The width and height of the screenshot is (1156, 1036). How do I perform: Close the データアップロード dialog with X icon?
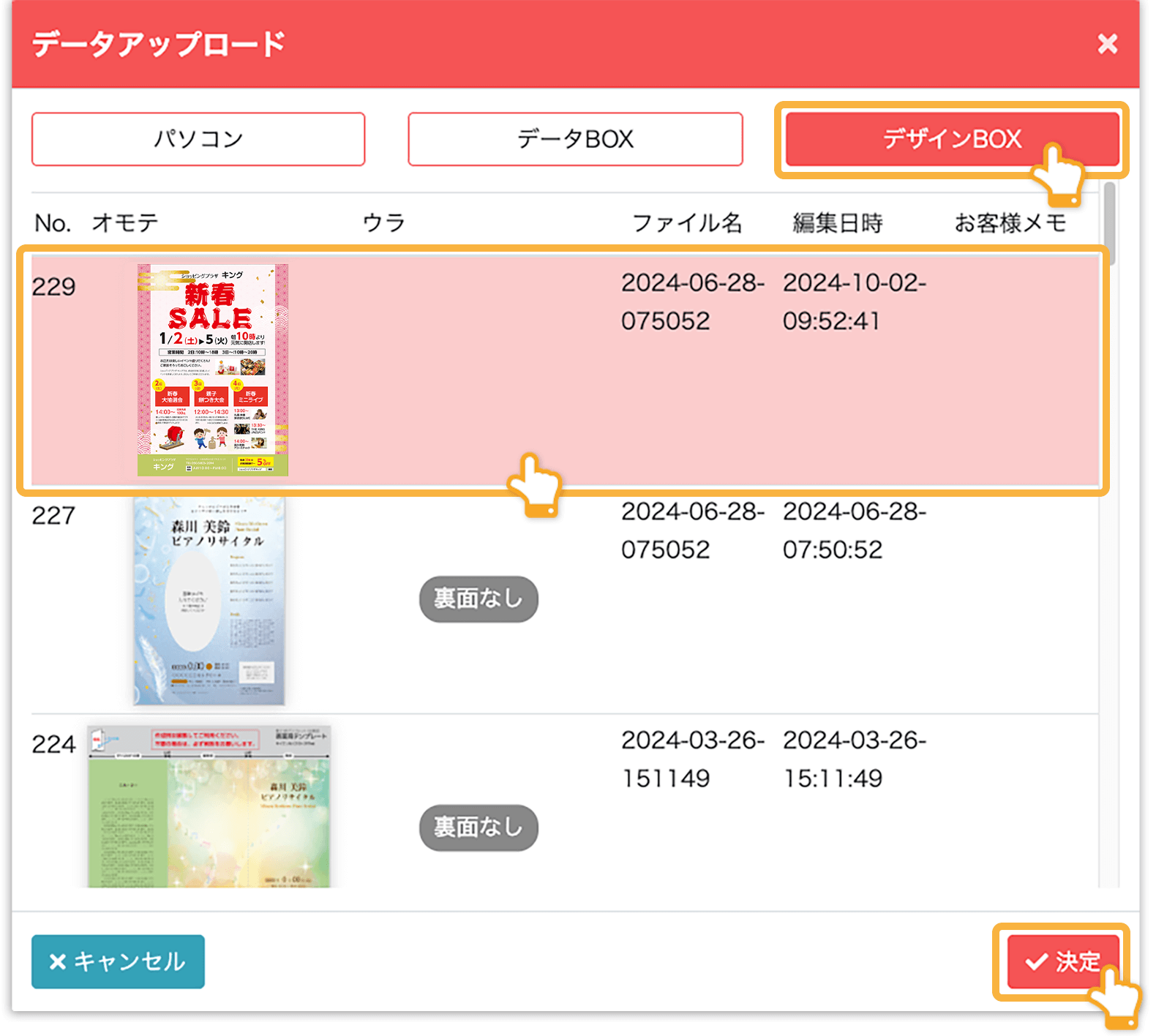point(1107,44)
